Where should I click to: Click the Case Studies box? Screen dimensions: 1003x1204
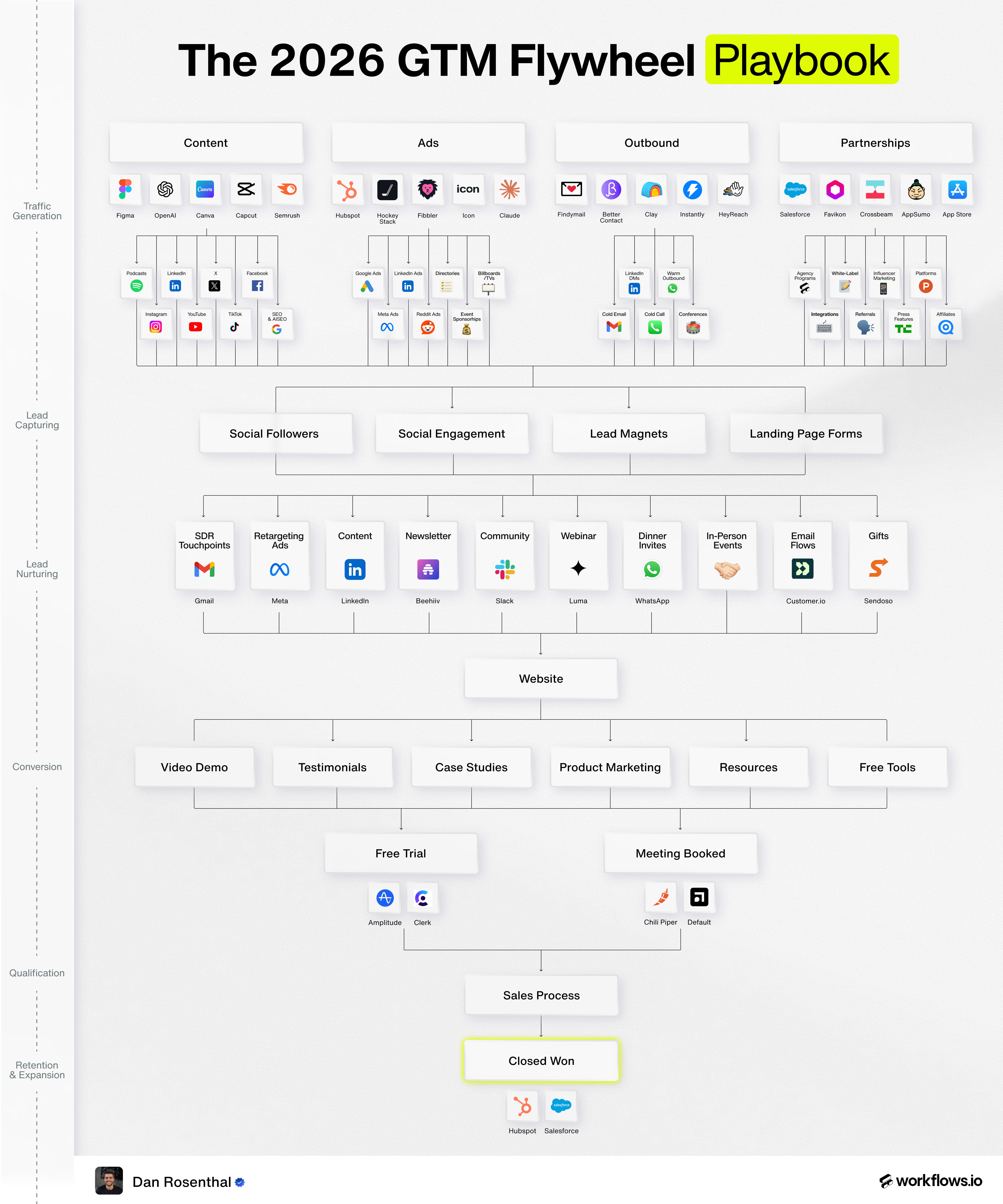tap(471, 767)
